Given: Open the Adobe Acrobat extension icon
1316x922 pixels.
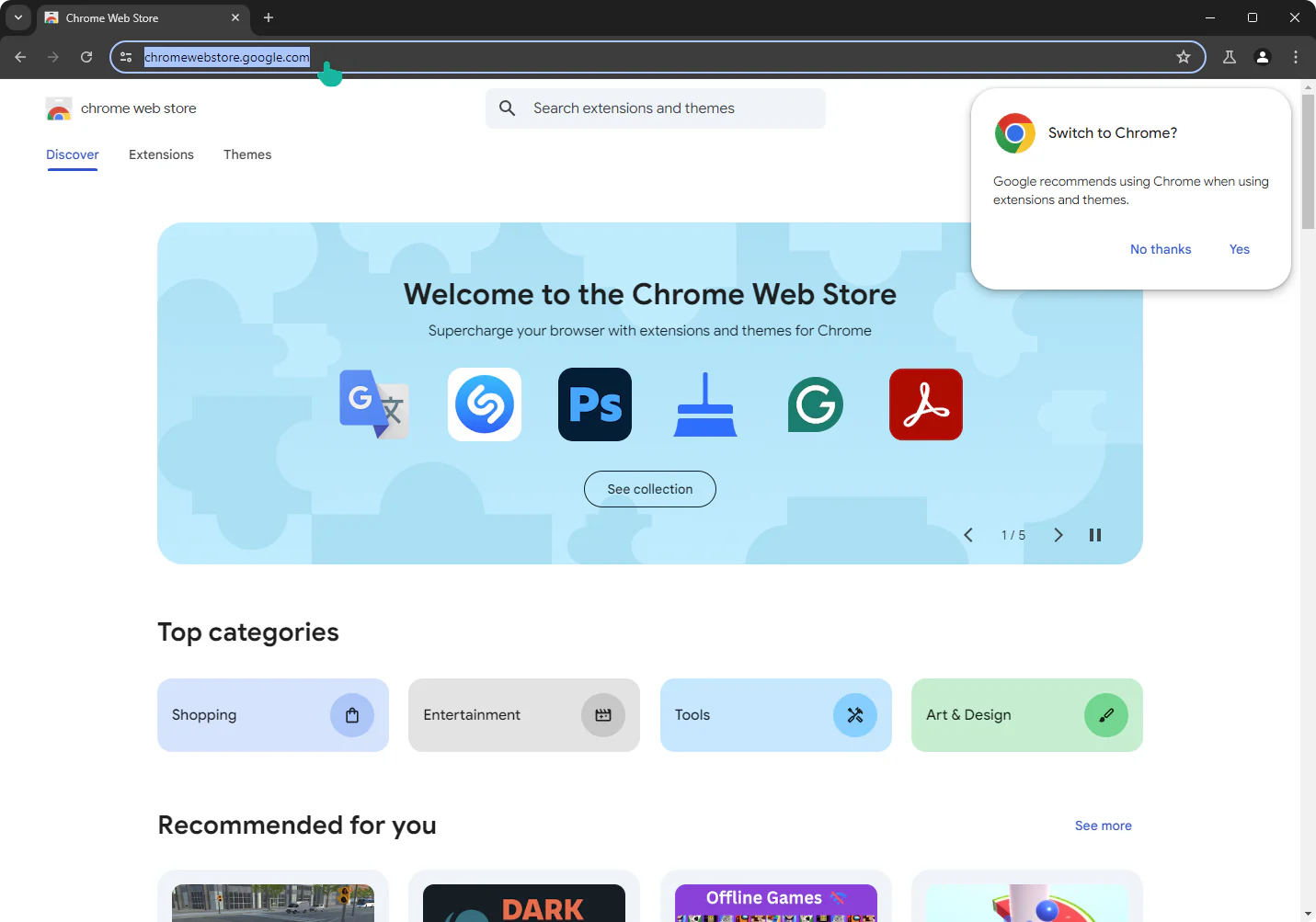Looking at the screenshot, I should (x=926, y=404).
